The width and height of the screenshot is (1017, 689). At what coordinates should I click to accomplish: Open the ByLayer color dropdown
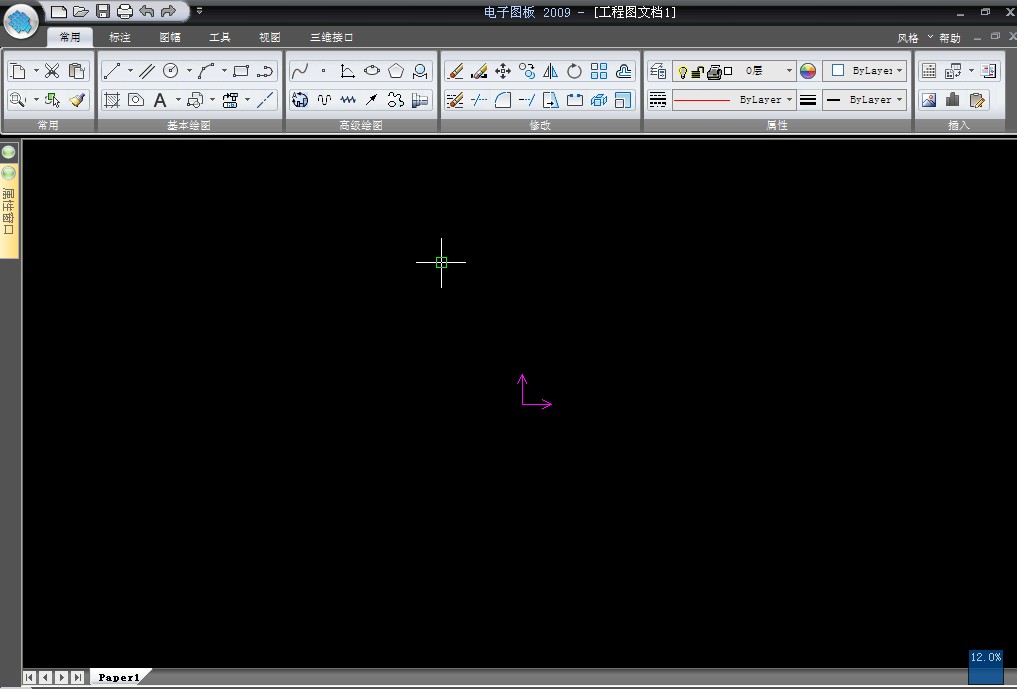pyautogui.click(x=900, y=71)
